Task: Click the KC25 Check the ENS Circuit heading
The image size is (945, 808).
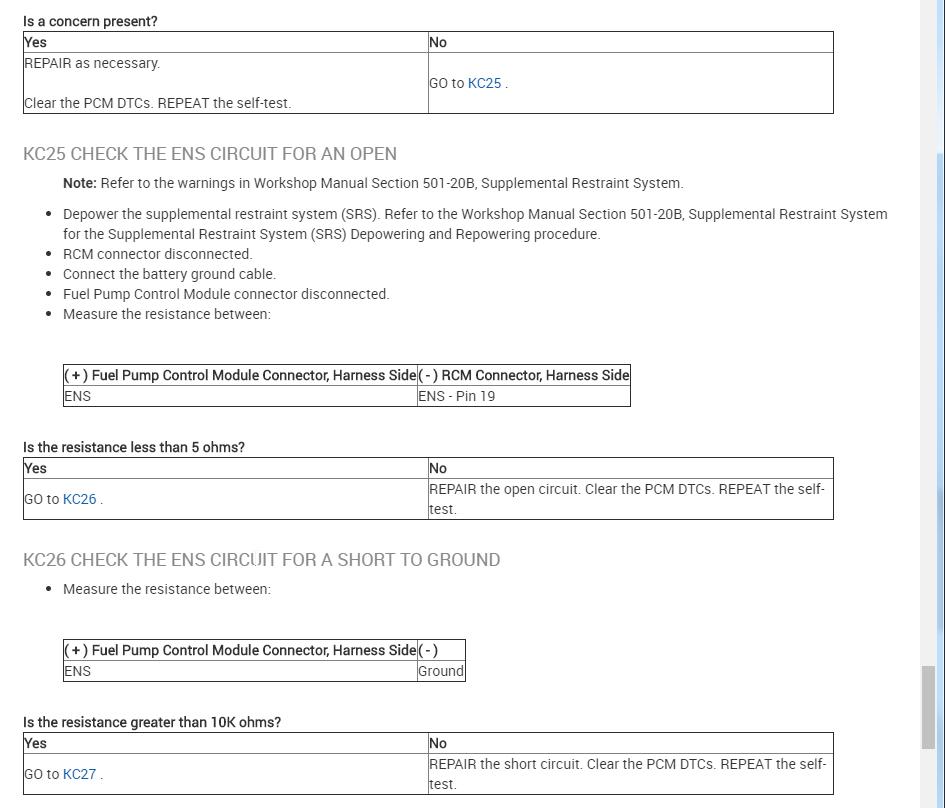Action: (x=210, y=154)
